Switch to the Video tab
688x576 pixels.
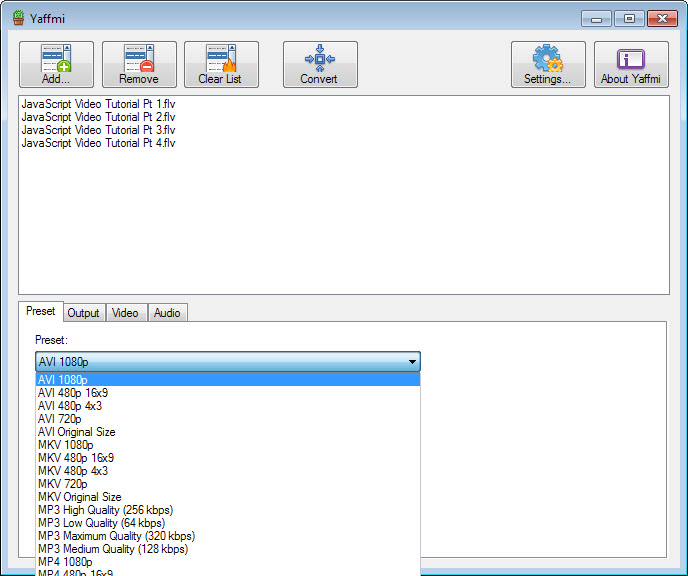(125, 313)
